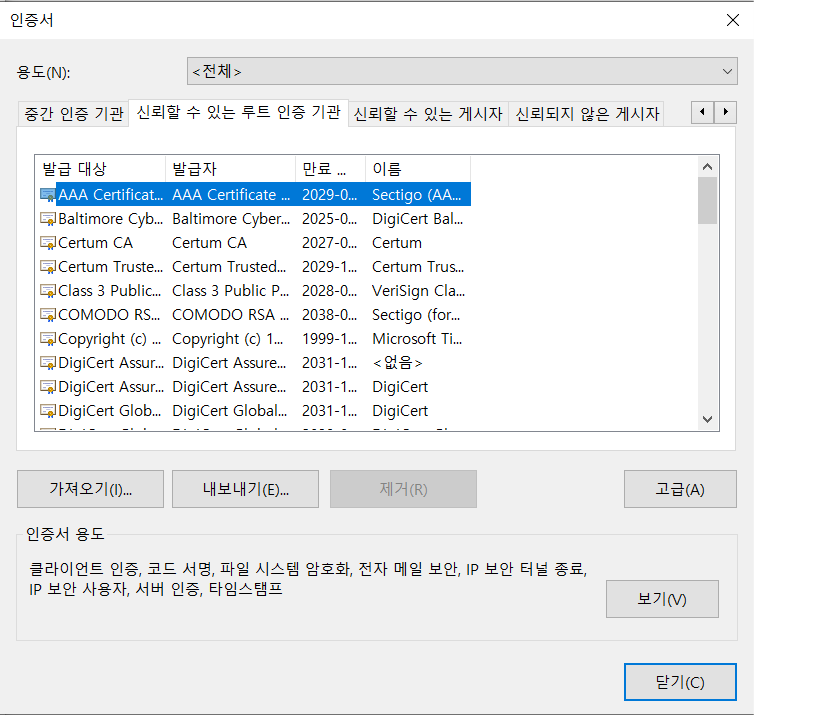Click the certificate icon beside Copyright (c) row
This screenshot has width=831, height=715.
tap(48, 339)
